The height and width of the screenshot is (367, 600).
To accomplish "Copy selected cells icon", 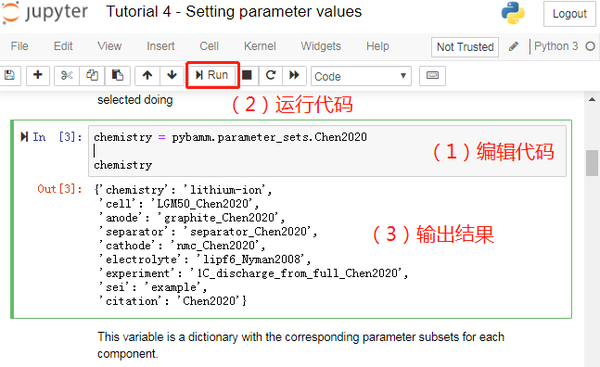I will (92, 75).
